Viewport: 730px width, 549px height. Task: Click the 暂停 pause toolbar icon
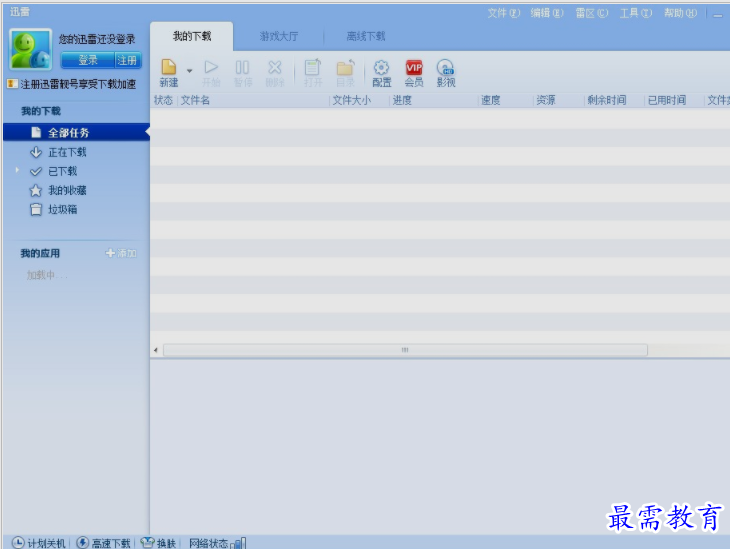243,73
